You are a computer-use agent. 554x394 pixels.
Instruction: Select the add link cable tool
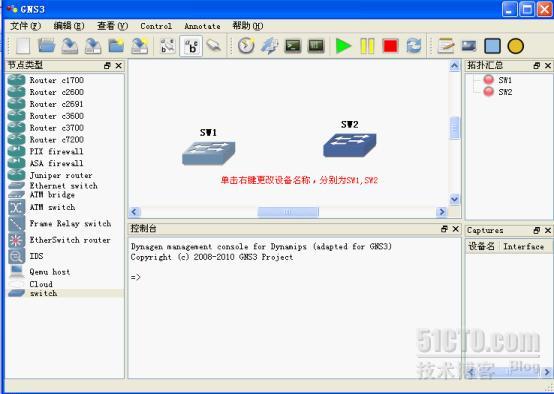(214, 46)
